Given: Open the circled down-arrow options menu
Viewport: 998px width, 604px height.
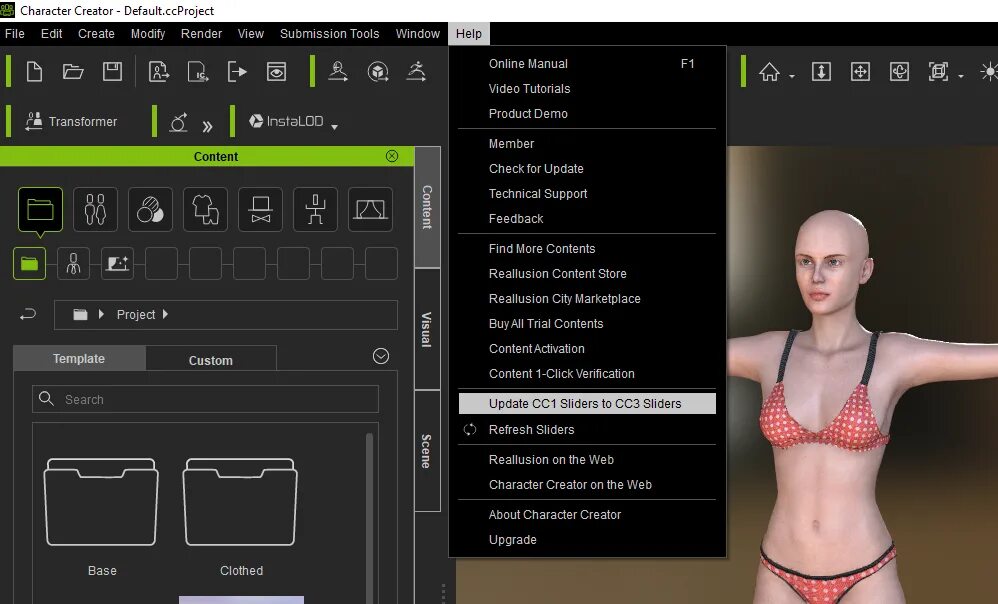Looking at the screenshot, I should pyautogui.click(x=381, y=356).
